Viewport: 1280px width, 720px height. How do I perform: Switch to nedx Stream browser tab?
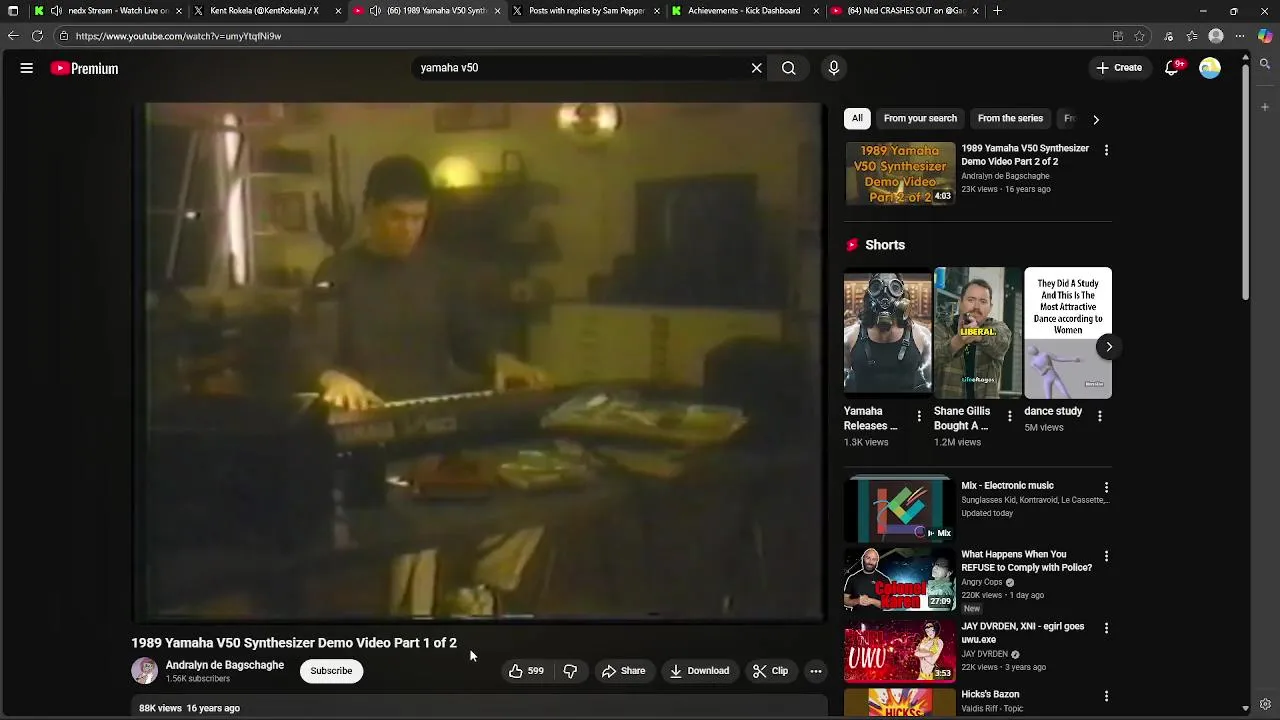click(107, 11)
